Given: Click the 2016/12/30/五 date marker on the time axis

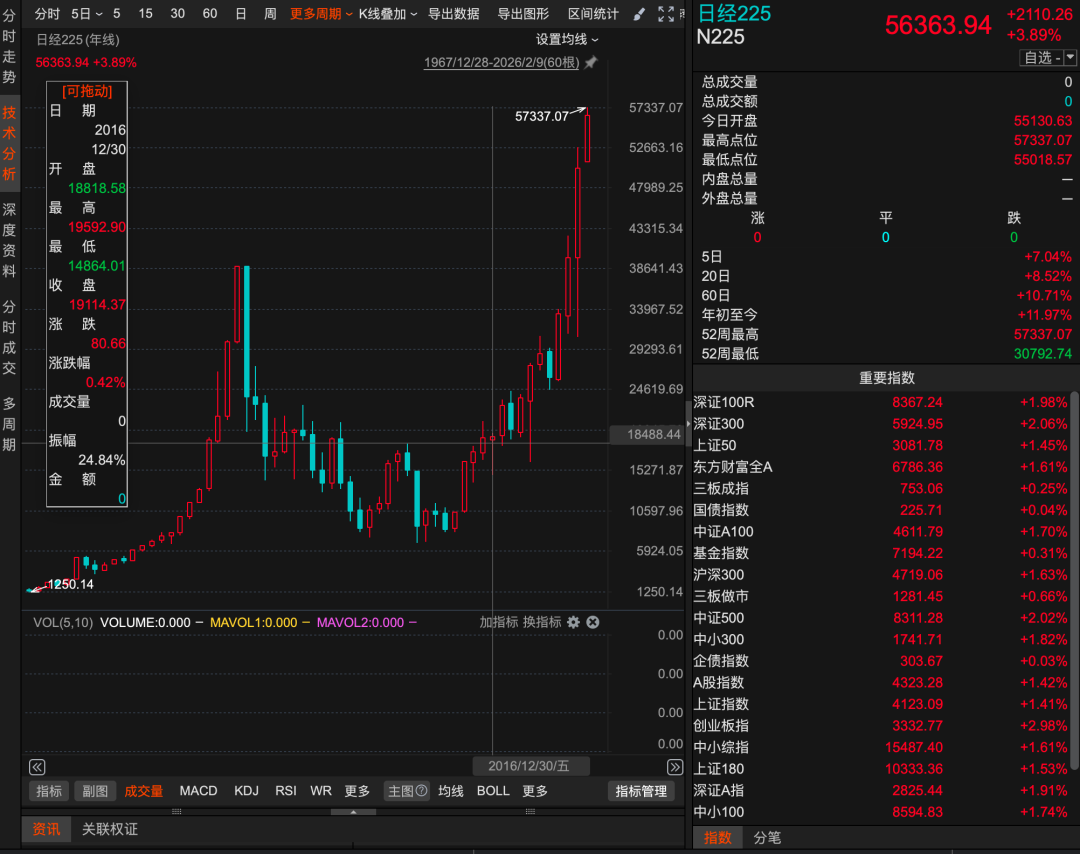Looking at the screenshot, I should point(529,766).
